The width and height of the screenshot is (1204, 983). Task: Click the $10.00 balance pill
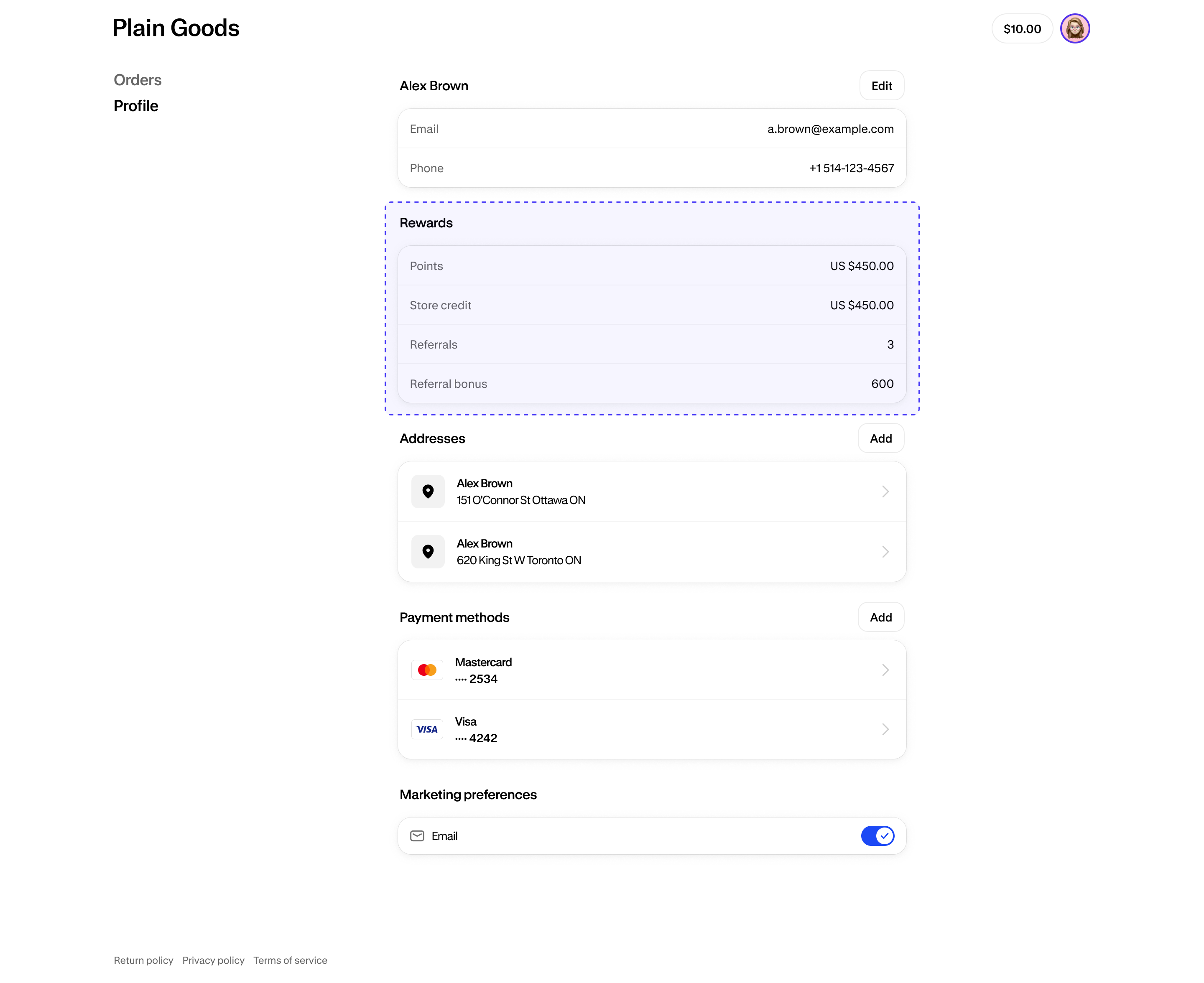(x=1022, y=29)
